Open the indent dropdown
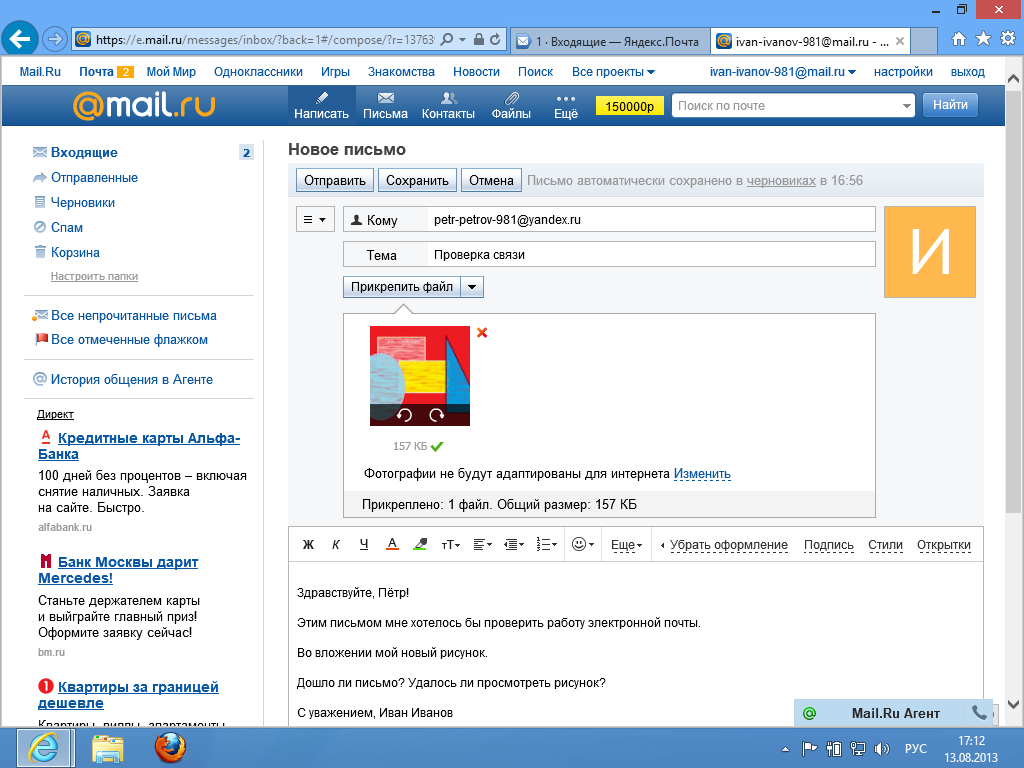The width and height of the screenshot is (1024, 768). click(514, 545)
